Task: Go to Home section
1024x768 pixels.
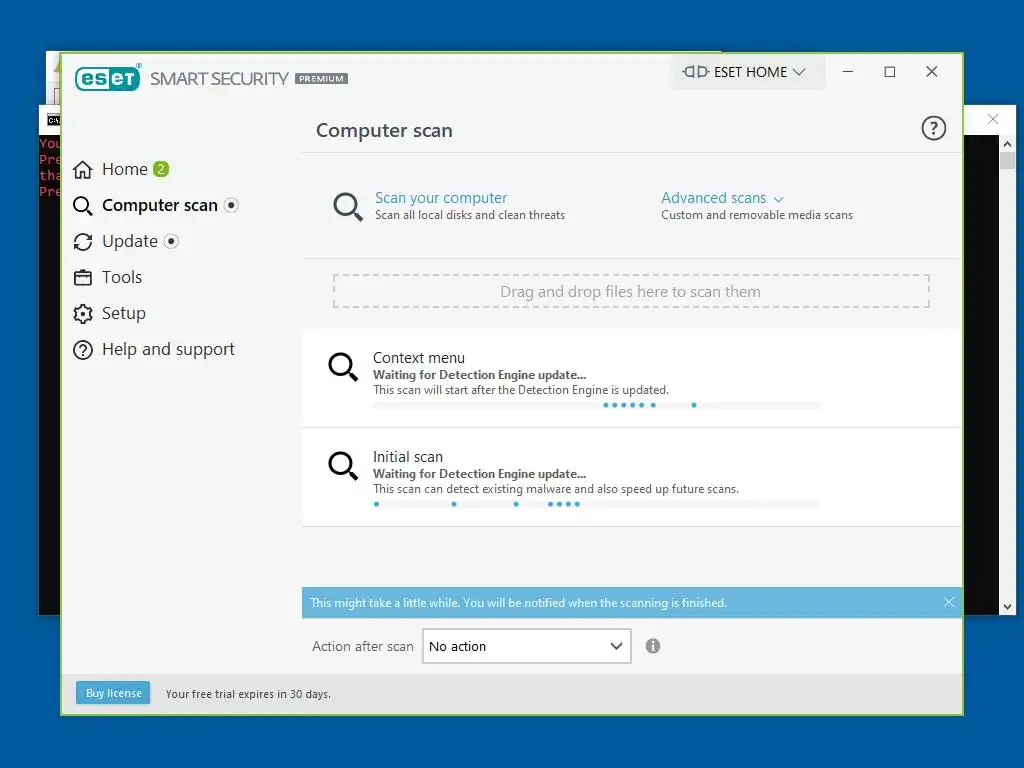Action: point(125,169)
